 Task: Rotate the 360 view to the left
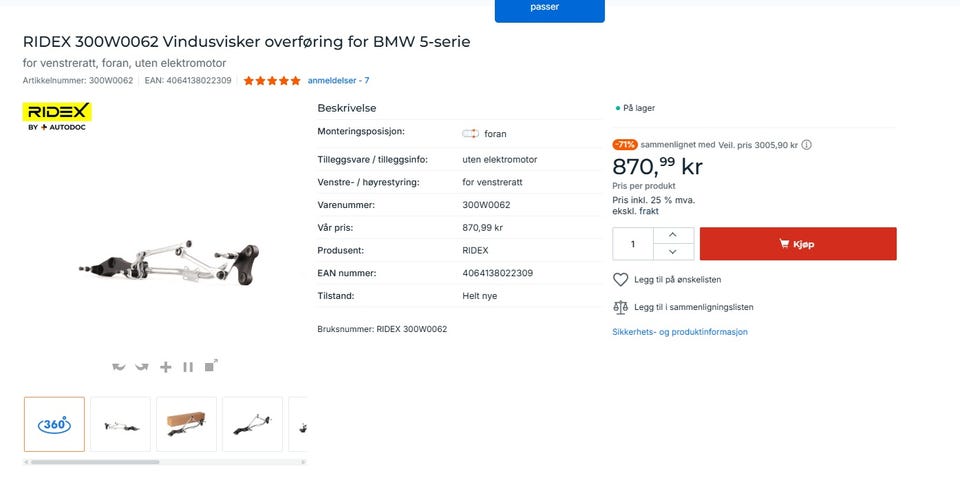tap(118, 366)
